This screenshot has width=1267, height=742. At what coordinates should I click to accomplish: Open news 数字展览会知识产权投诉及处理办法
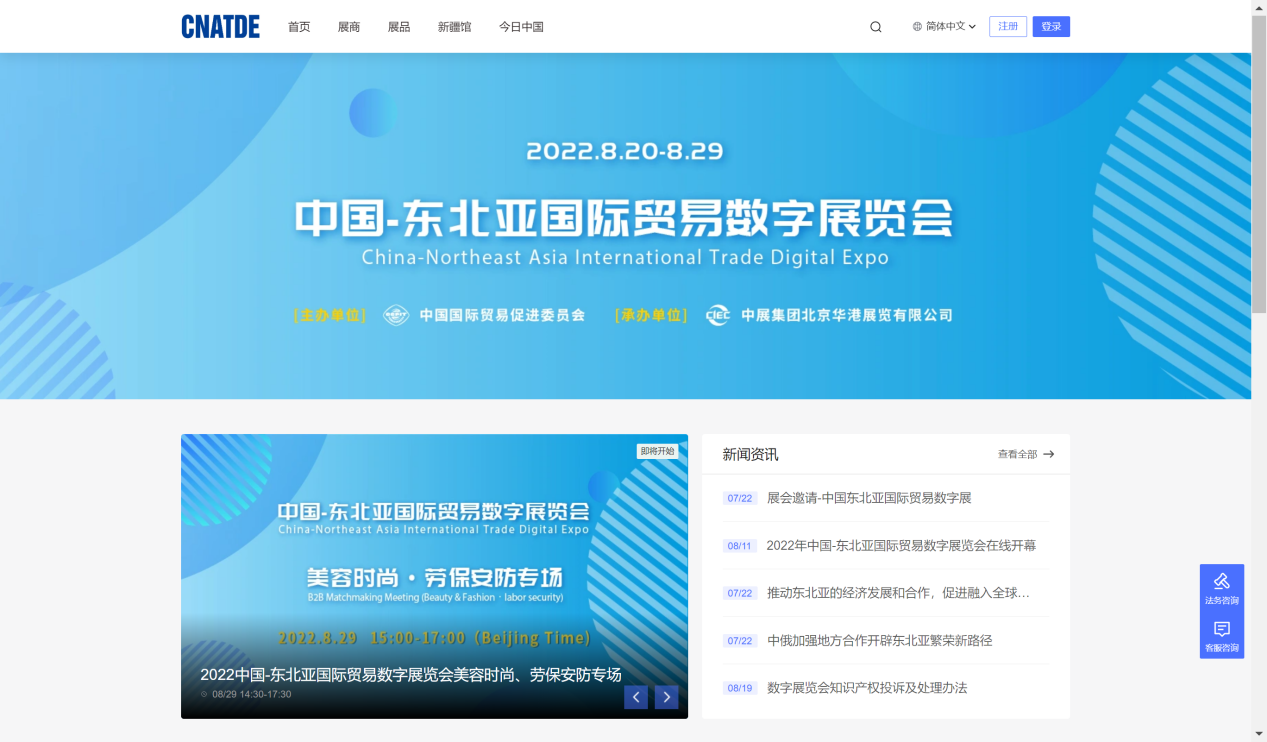point(867,688)
